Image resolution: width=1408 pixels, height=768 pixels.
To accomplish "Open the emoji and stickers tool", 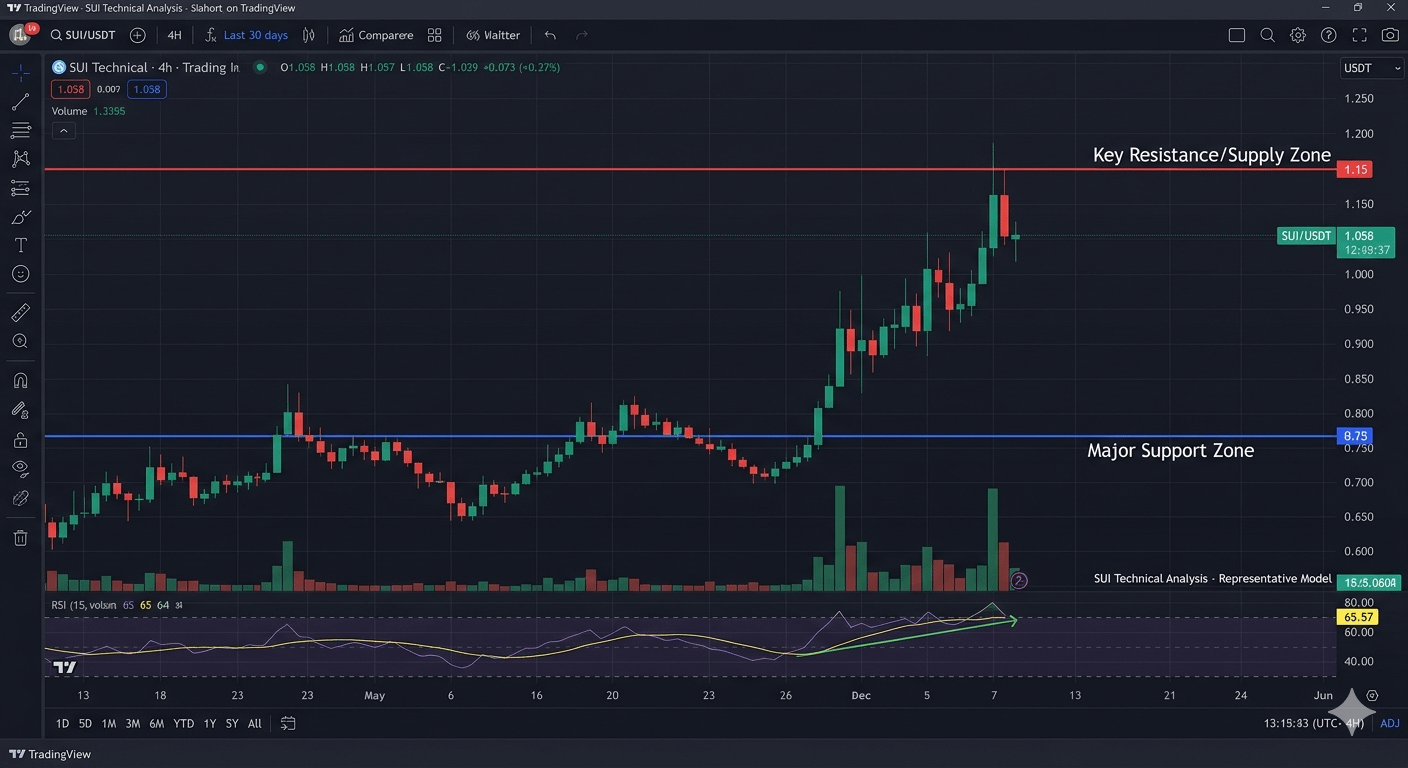I will pos(20,274).
